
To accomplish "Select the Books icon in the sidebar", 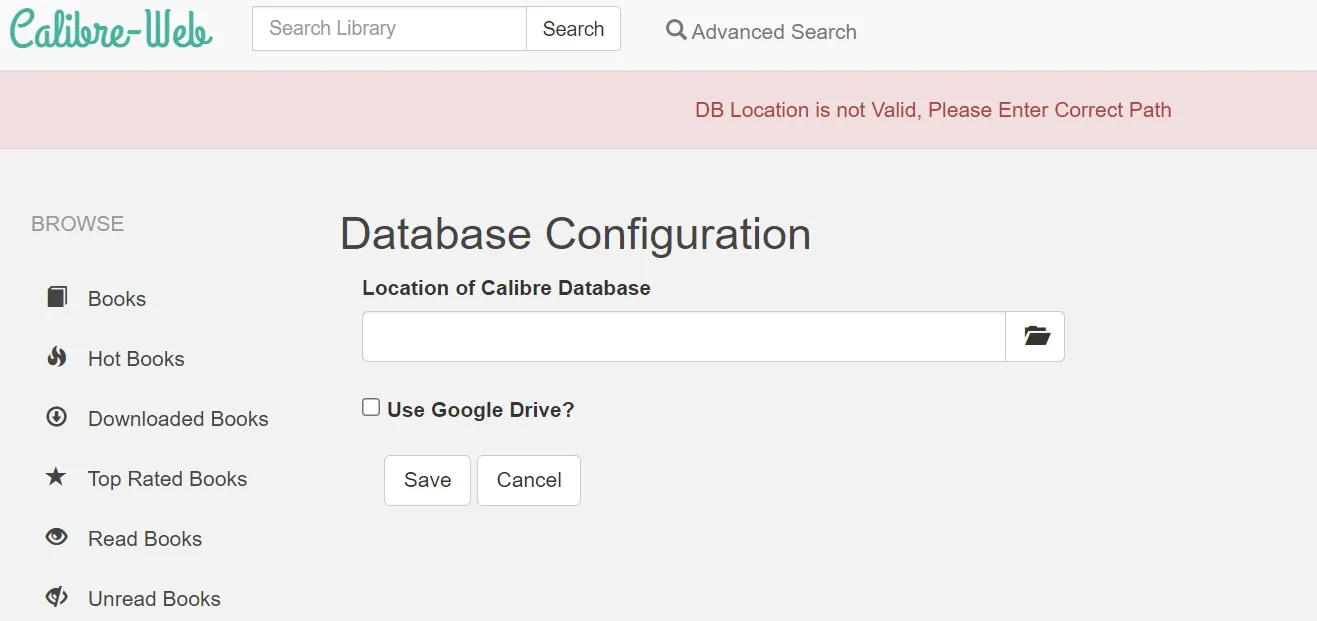I will pyautogui.click(x=56, y=296).
